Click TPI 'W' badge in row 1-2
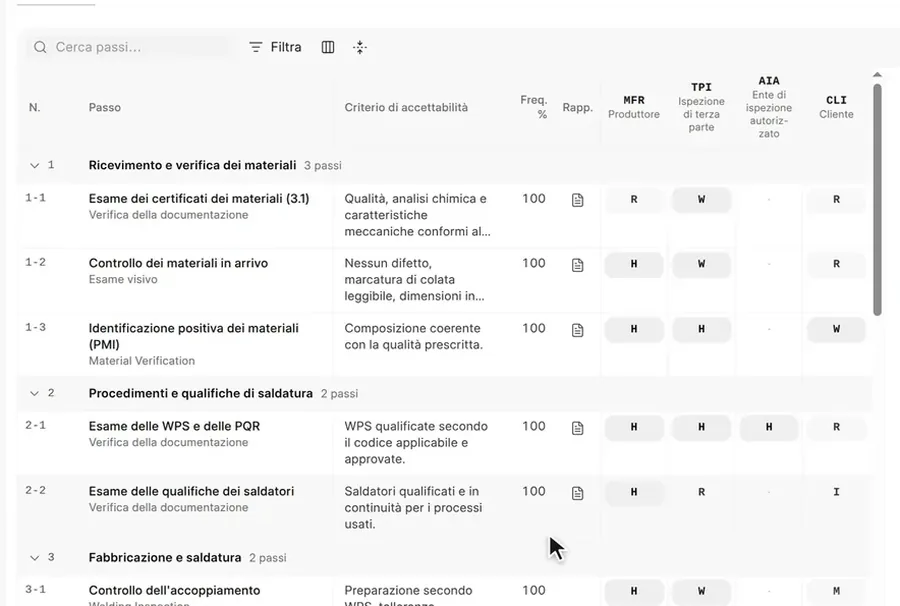 pyautogui.click(x=701, y=265)
